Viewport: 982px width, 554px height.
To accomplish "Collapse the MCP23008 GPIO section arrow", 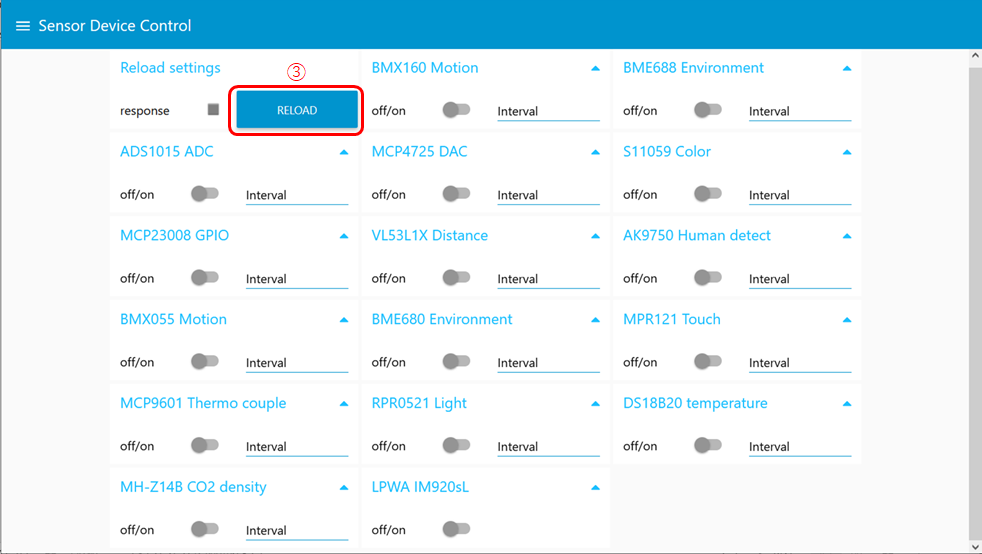I will pyautogui.click(x=344, y=237).
